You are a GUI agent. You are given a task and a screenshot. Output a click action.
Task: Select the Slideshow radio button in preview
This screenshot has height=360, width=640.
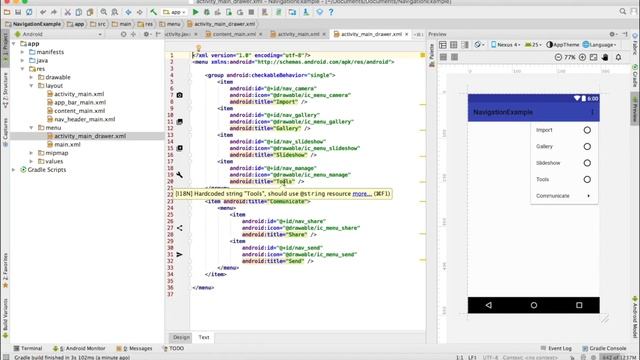587,163
